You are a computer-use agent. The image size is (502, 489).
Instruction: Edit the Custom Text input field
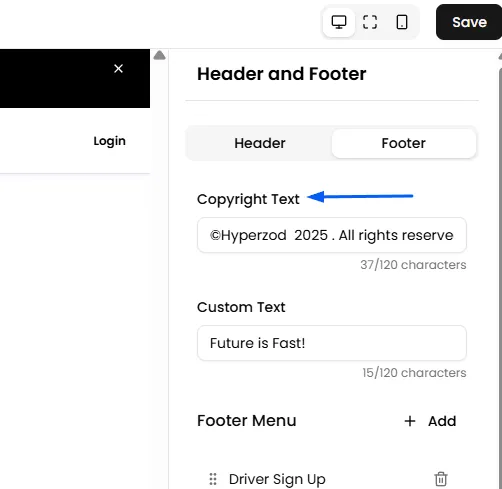pyautogui.click(x=332, y=343)
